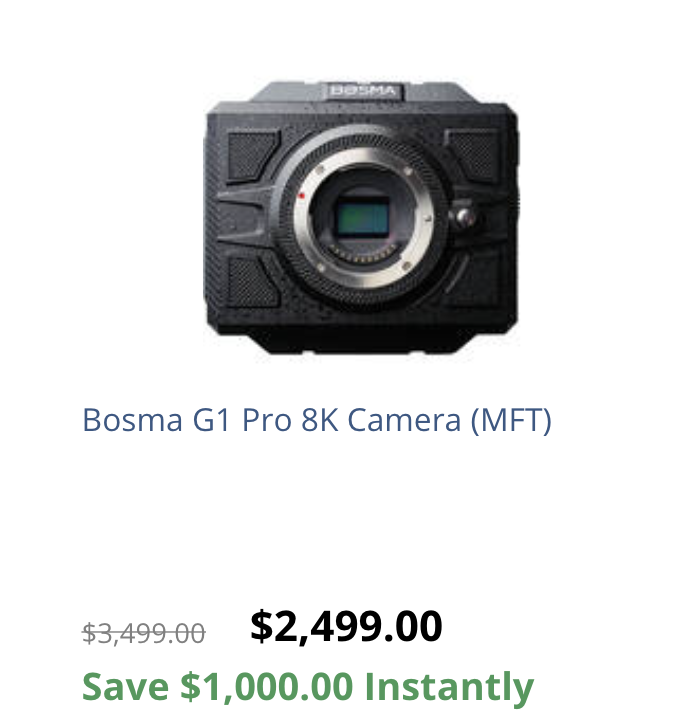Viewport: 700px width, 726px height.
Task: Click the (MFT) text in the title
Action: pos(511,420)
